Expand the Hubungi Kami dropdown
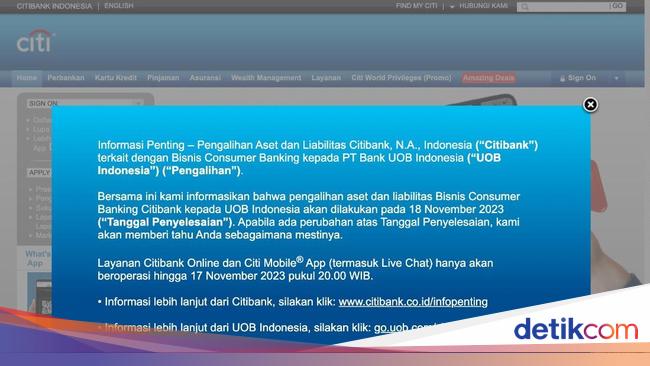This screenshot has width=650, height=366. coord(479,6)
